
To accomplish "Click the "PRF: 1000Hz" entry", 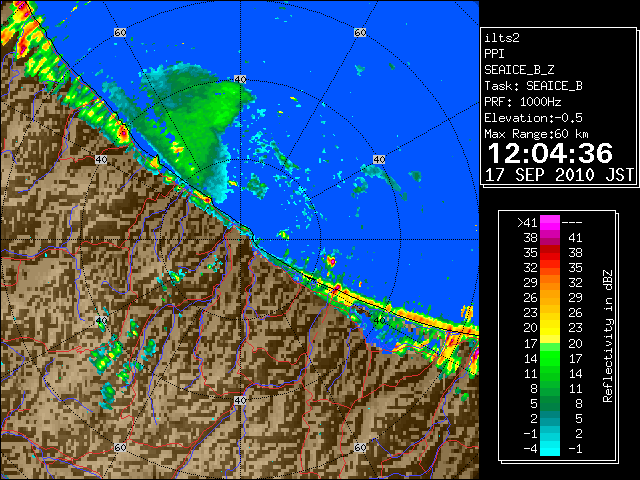I will point(523,102).
